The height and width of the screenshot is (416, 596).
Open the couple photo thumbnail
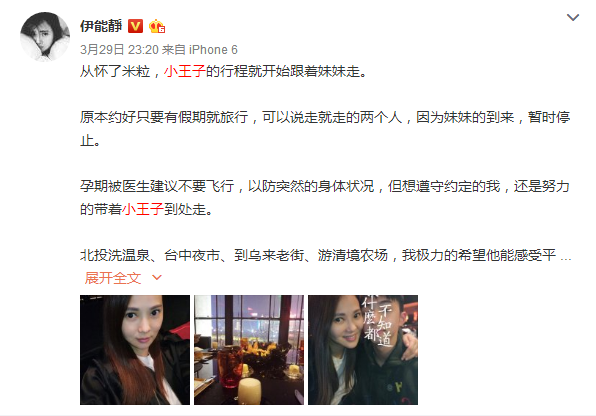[363, 350]
